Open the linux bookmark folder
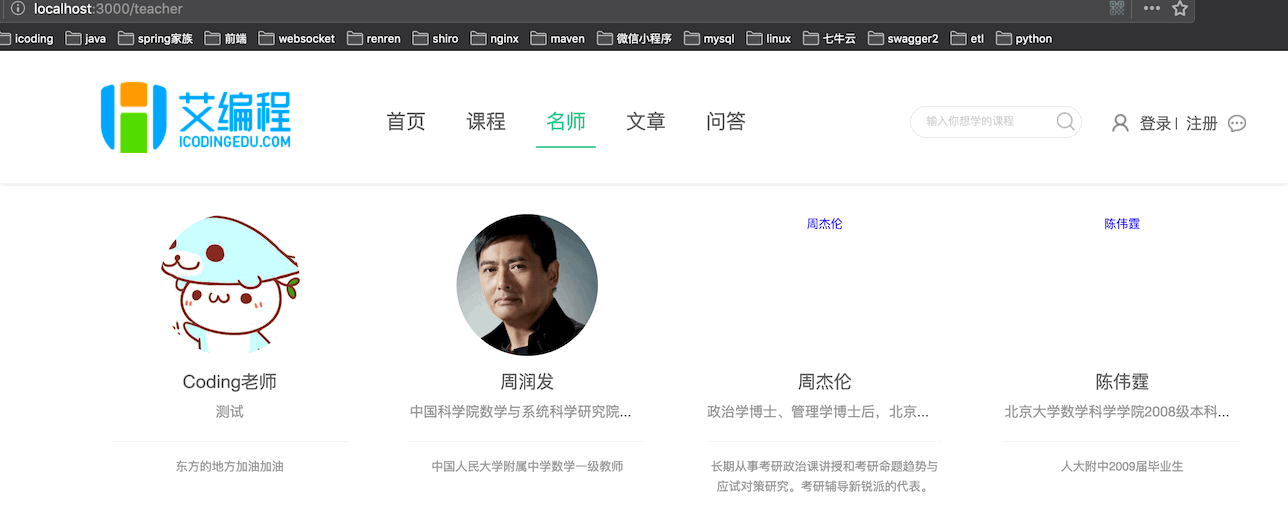1288x526 pixels. 768,39
